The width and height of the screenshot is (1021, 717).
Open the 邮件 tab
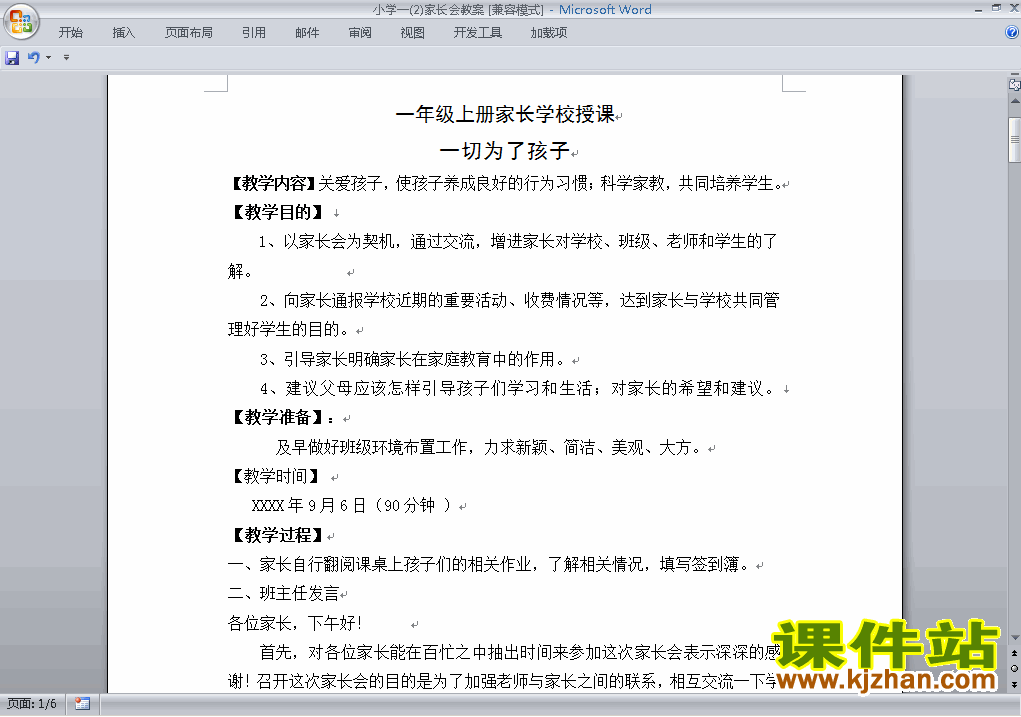(x=307, y=33)
